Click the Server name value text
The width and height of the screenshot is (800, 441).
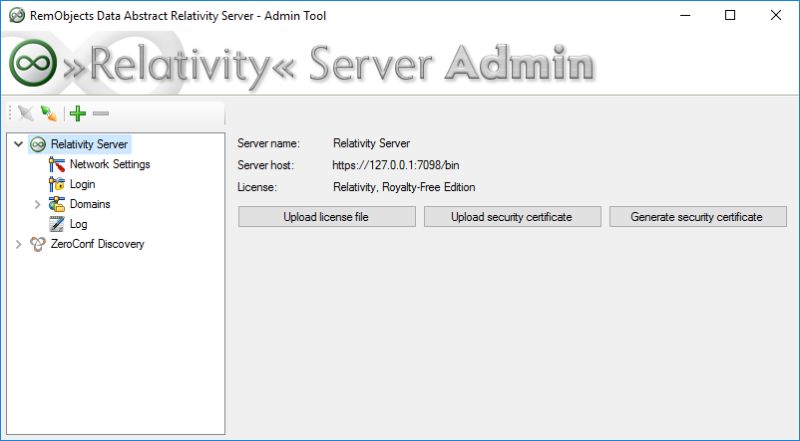(371, 143)
